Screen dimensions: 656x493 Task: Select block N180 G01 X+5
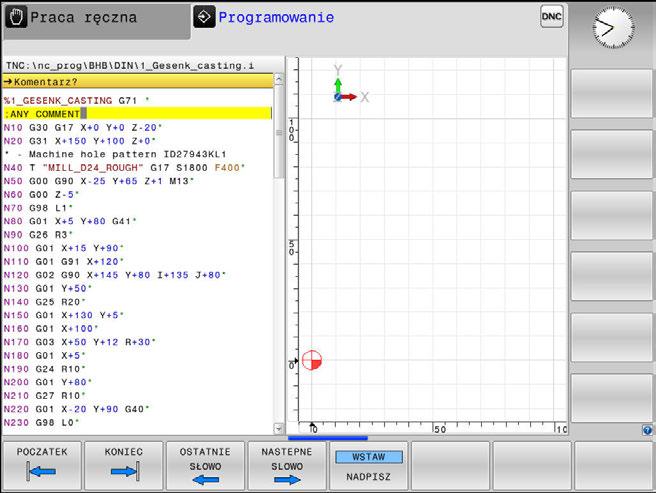(x=44, y=355)
